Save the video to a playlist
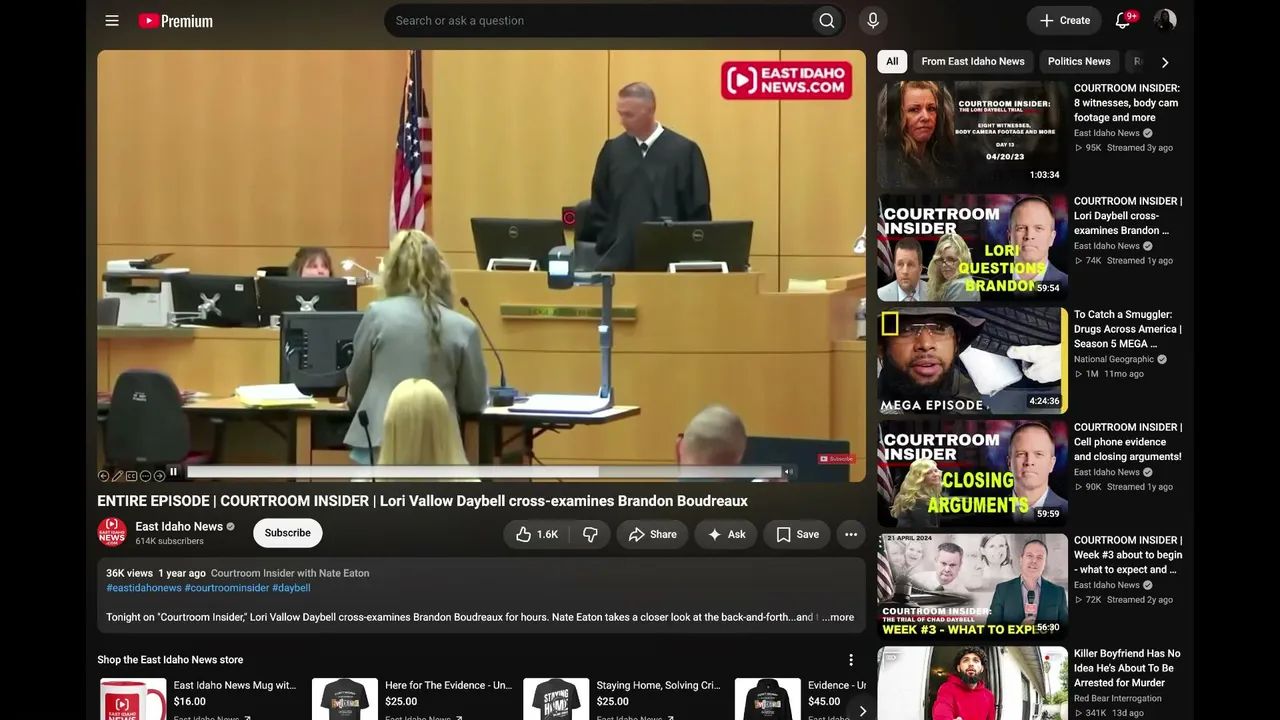This screenshot has height=720, width=1280. (798, 534)
